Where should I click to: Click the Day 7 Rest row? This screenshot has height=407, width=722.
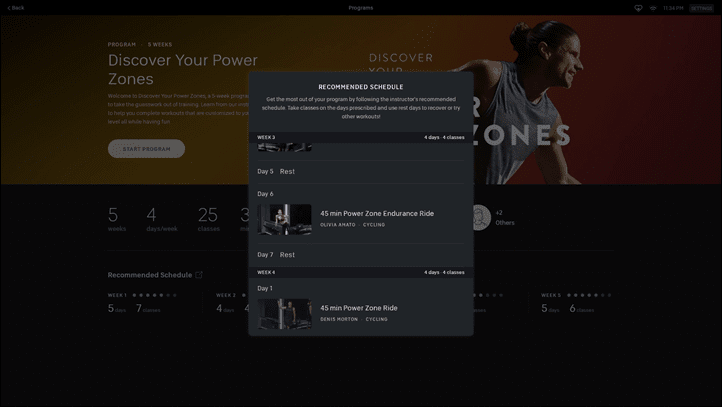(361, 255)
